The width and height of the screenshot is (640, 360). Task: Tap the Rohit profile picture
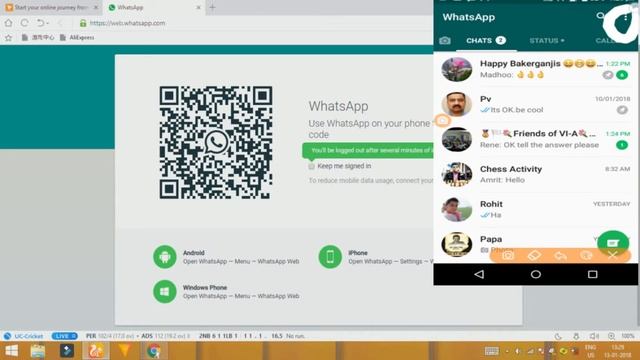point(457,209)
